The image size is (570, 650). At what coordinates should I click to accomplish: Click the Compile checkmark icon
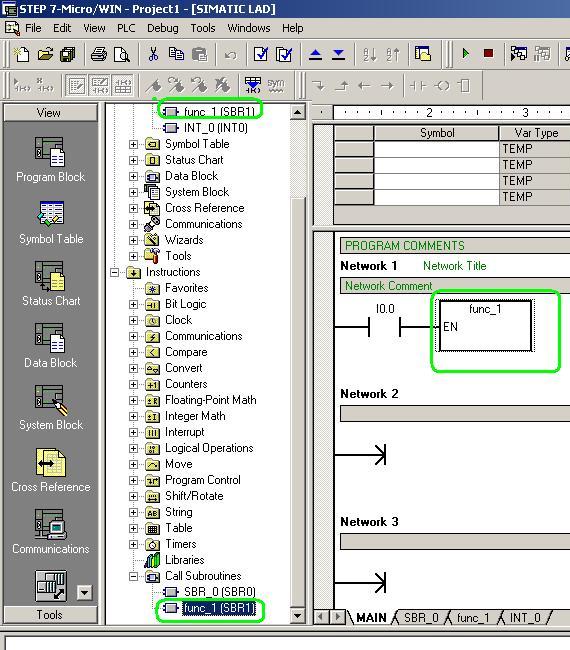pos(261,54)
